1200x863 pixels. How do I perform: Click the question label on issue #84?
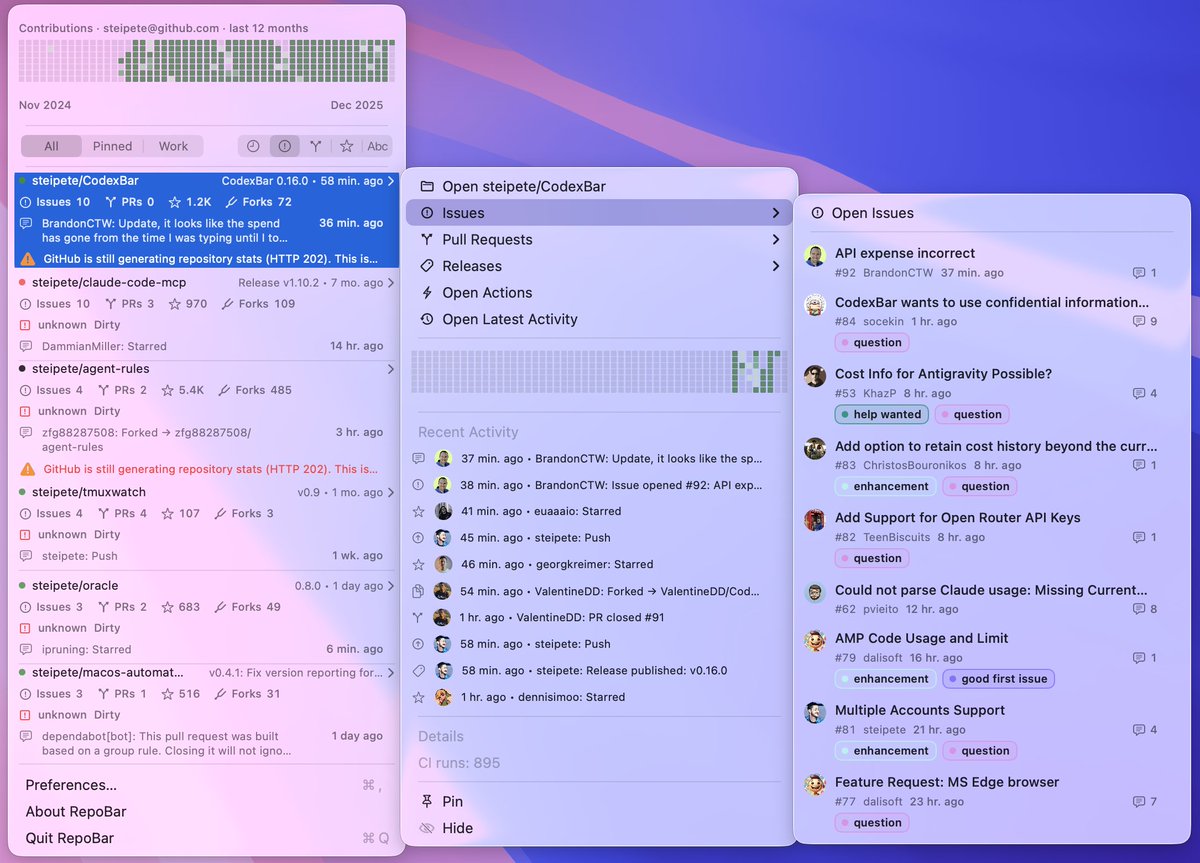(872, 342)
